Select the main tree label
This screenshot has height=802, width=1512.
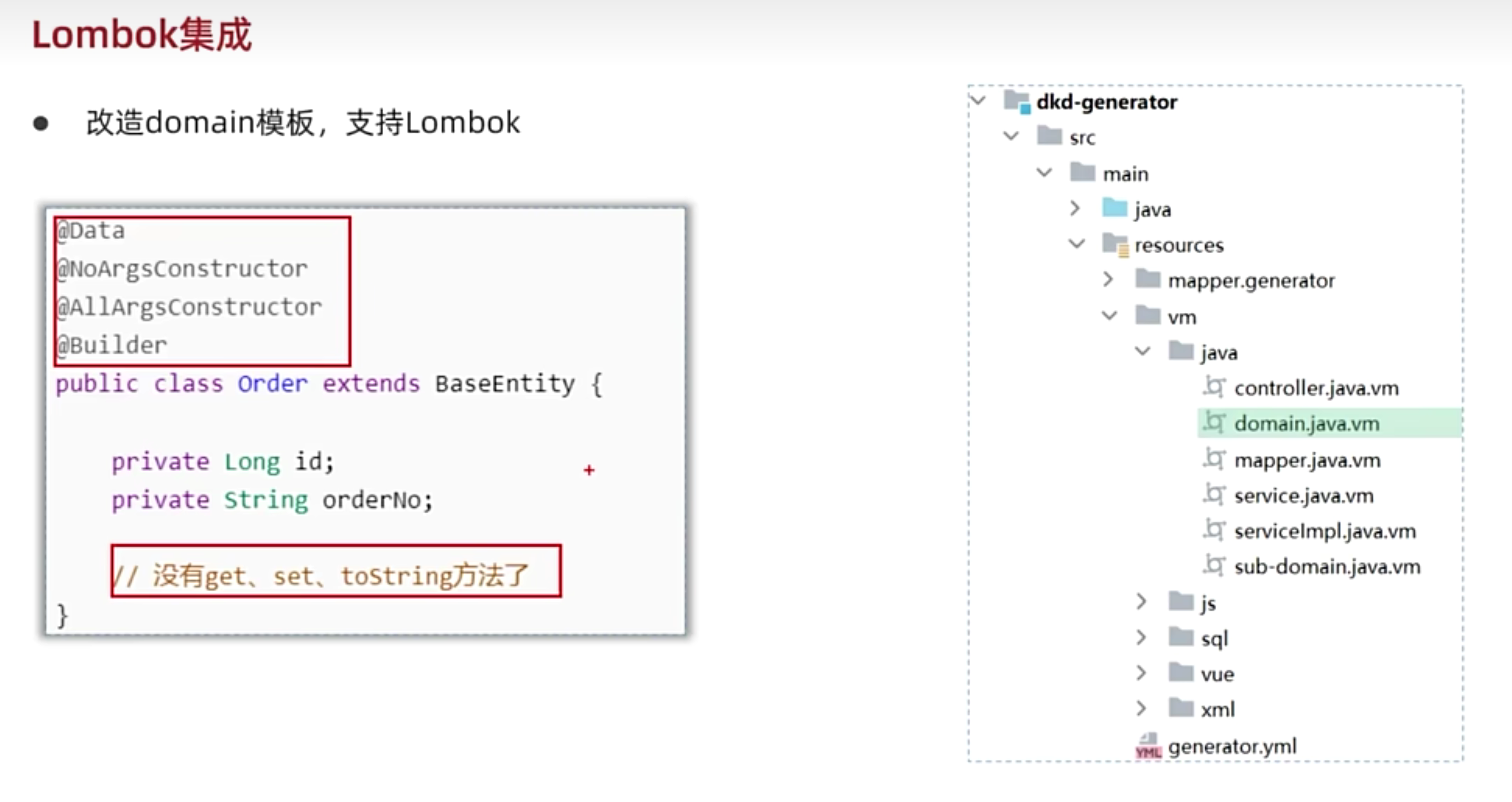coord(1126,174)
